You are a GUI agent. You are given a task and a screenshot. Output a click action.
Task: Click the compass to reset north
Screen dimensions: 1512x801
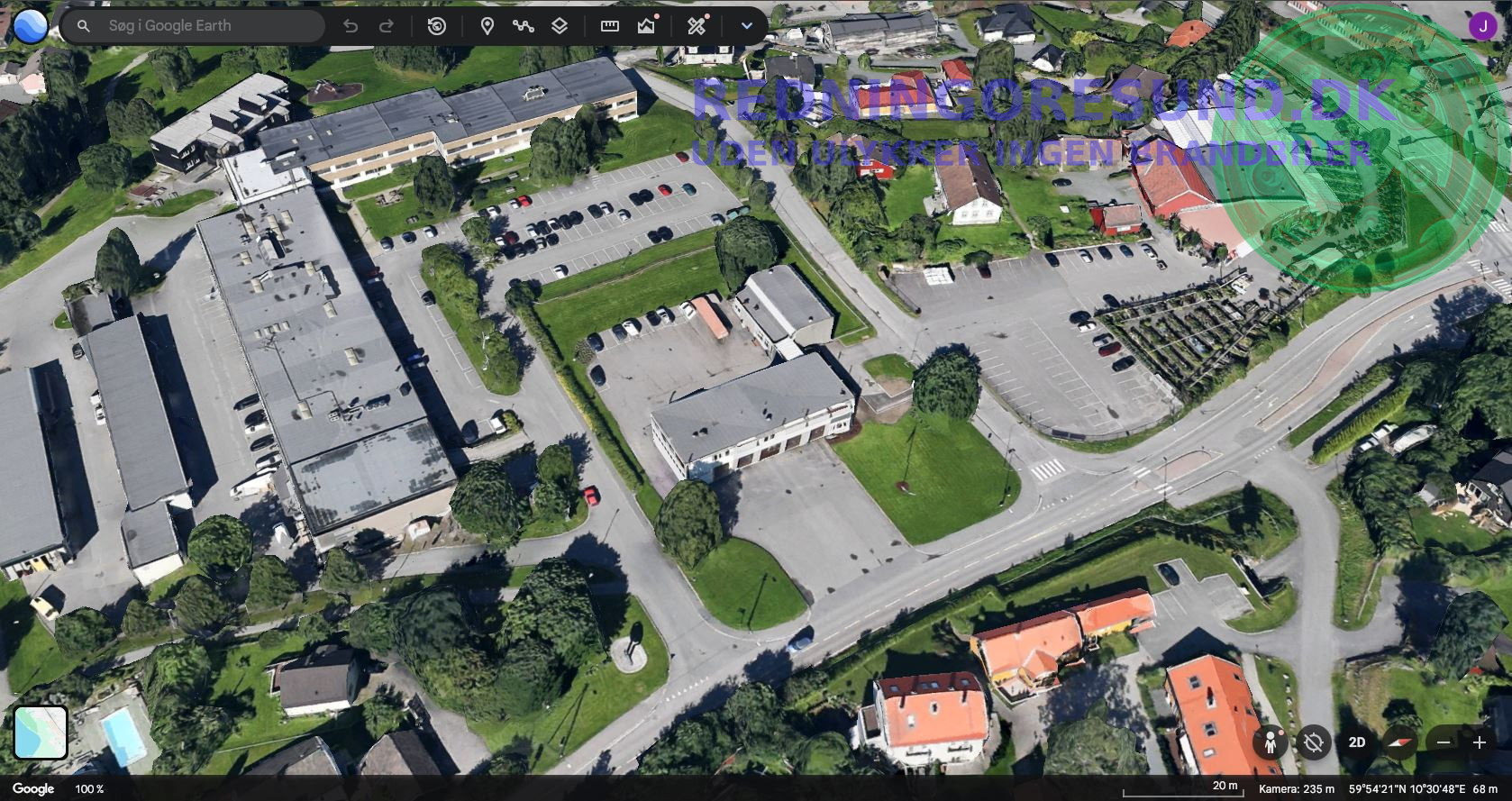tap(1400, 742)
